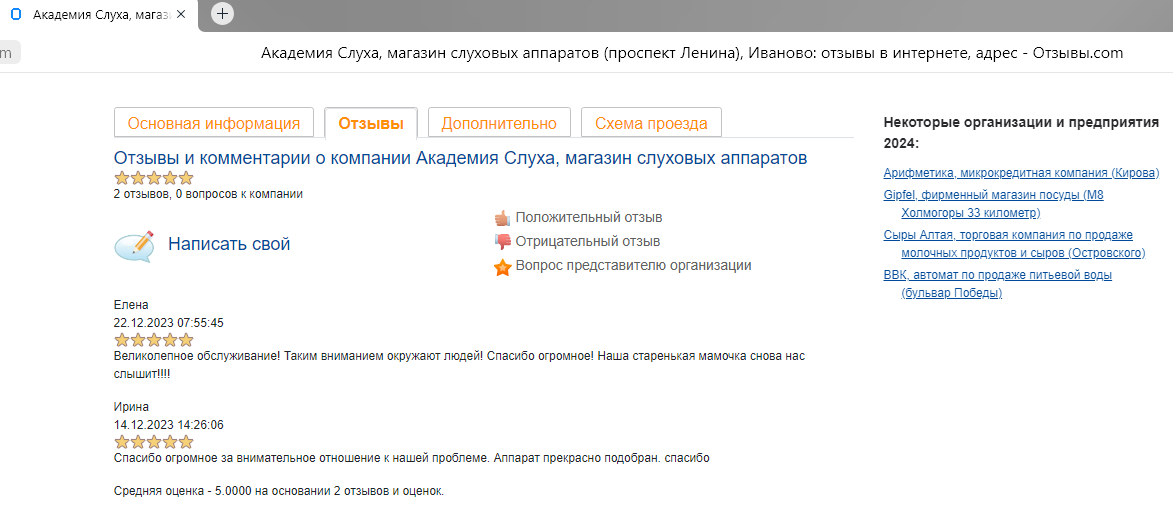The image size is (1173, 526).
Task: Open ВВК автомат питьевой воды link
Action: (997, 274)
